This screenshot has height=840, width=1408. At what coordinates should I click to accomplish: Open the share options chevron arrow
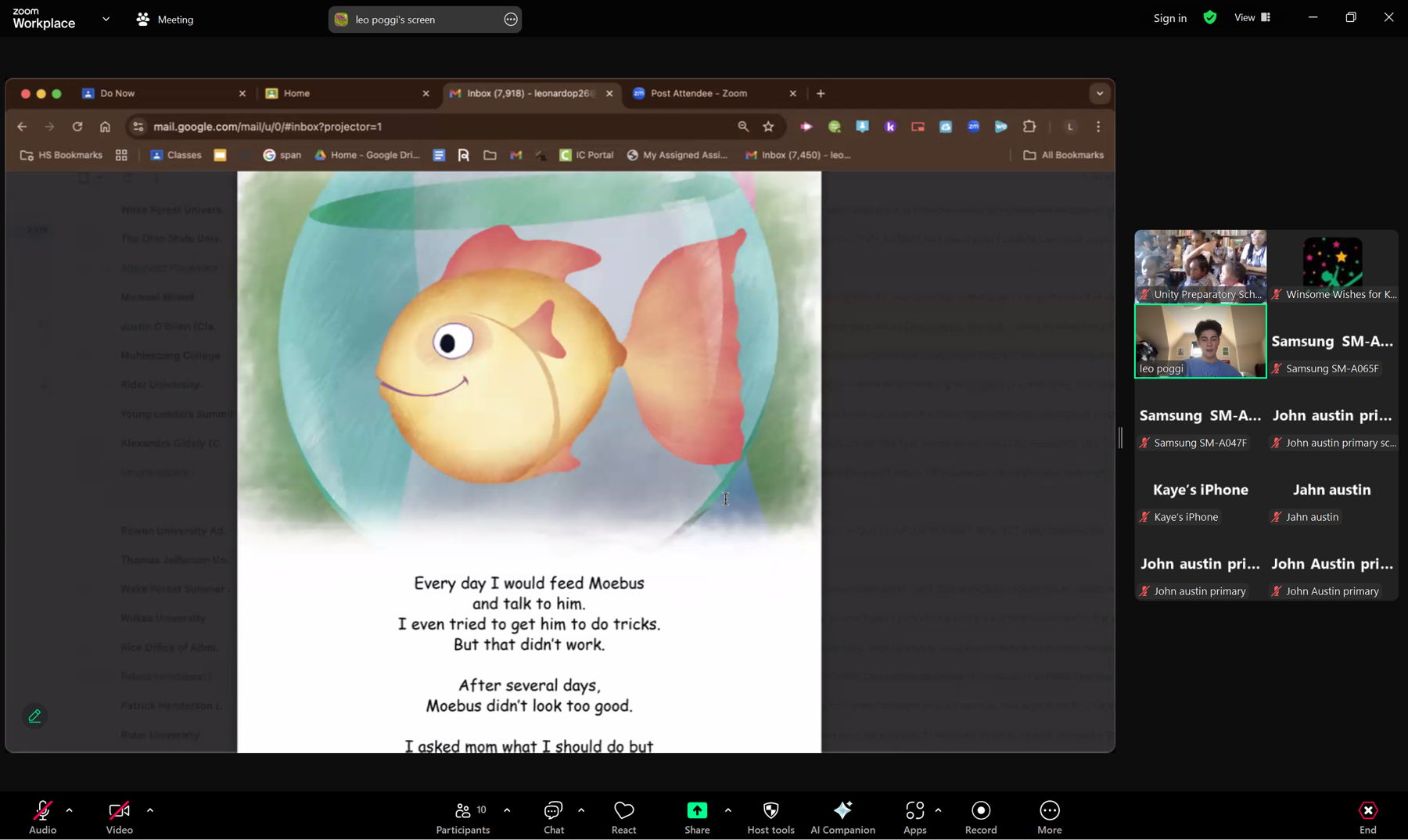(x=727, y=809)
